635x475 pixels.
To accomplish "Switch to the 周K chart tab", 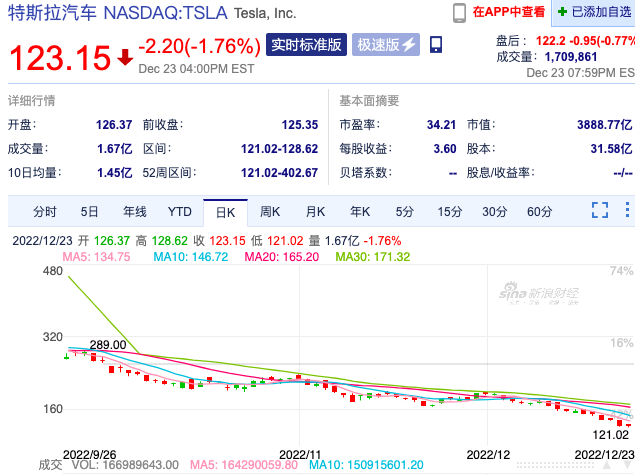I will coord(270,211).
